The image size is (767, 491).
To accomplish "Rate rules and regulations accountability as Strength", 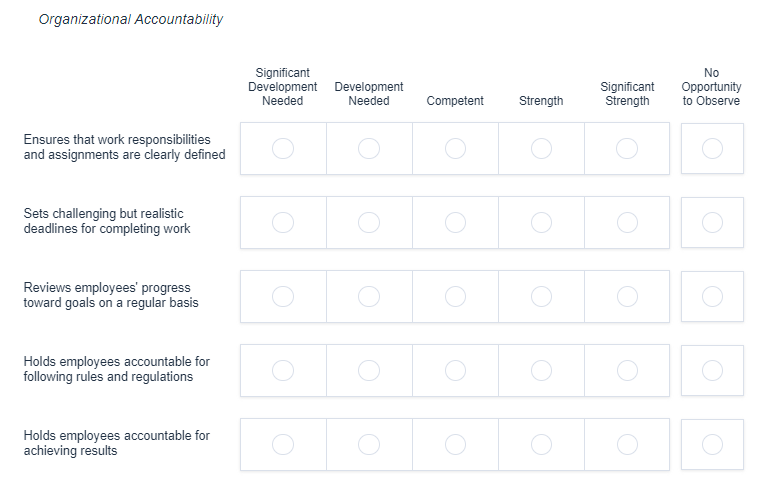I will pyautogui.click(x=541, y=370).
